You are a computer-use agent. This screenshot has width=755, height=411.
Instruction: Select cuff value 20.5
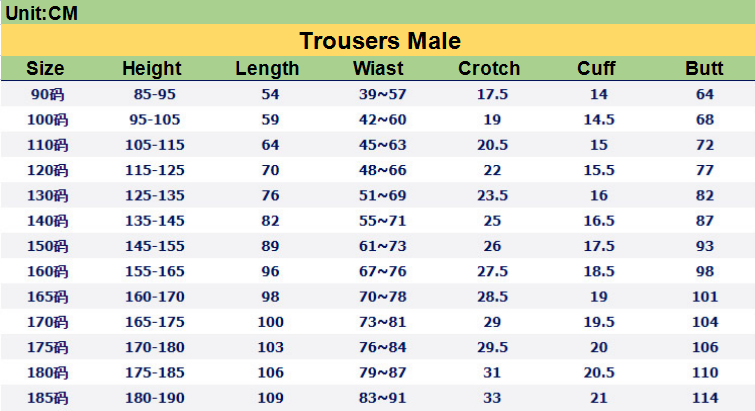(x=599, y=372)
